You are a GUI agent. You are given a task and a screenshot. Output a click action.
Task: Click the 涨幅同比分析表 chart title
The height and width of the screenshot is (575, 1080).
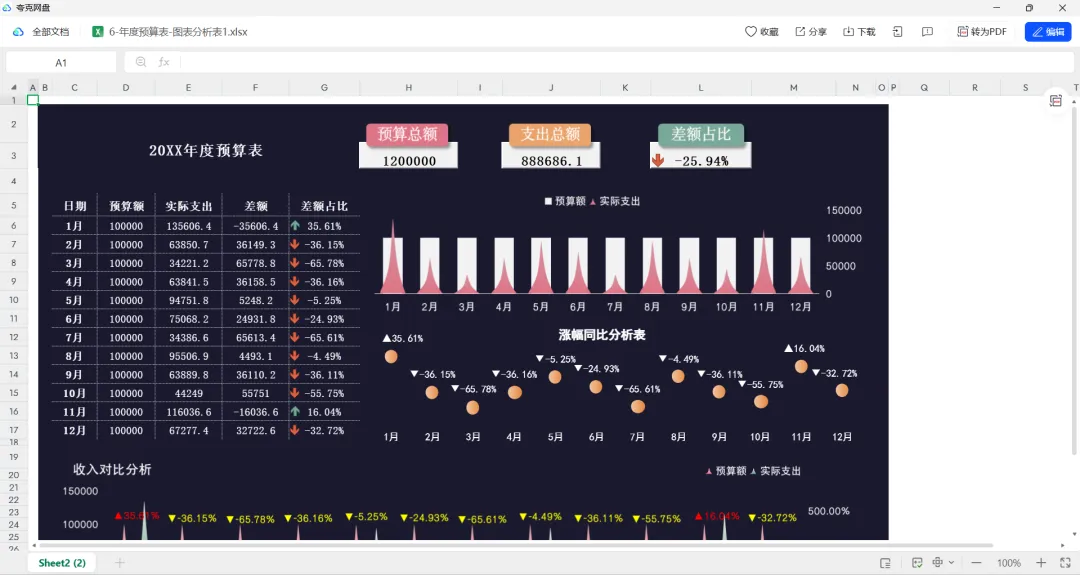[x=602, y=335]
